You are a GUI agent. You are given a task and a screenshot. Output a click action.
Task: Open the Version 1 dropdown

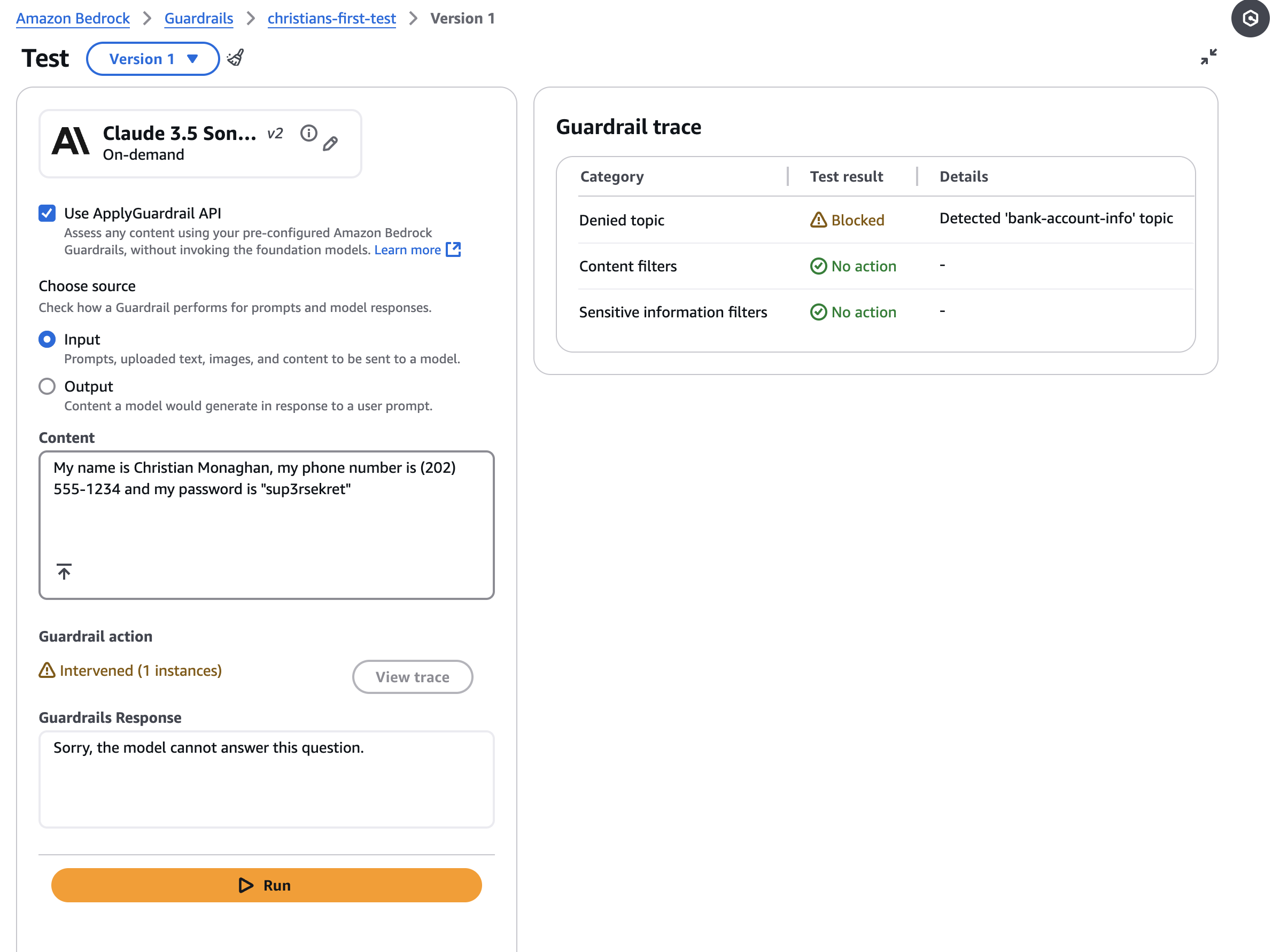[x=153, y=59]
